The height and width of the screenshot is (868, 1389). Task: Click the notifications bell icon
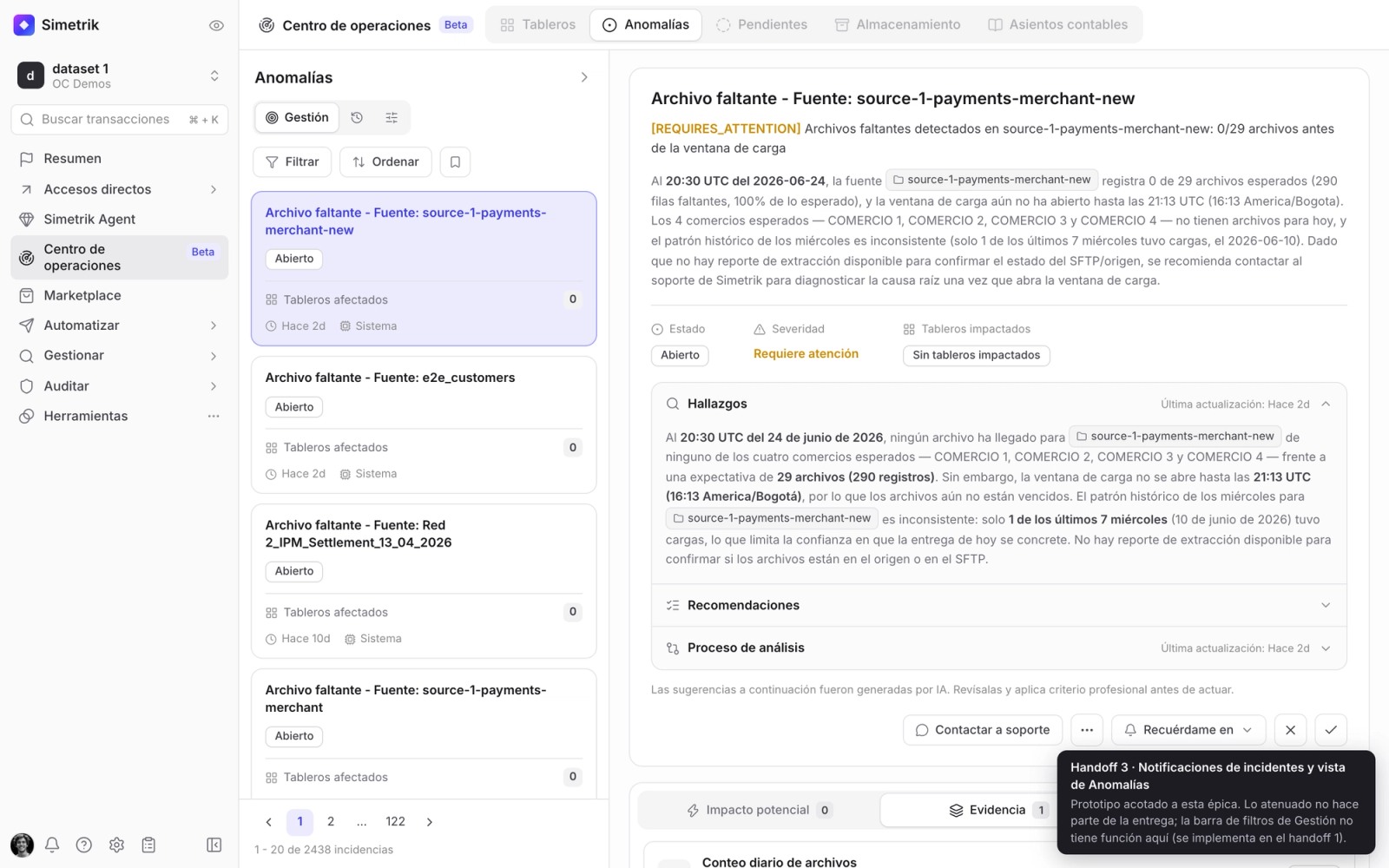52,845
